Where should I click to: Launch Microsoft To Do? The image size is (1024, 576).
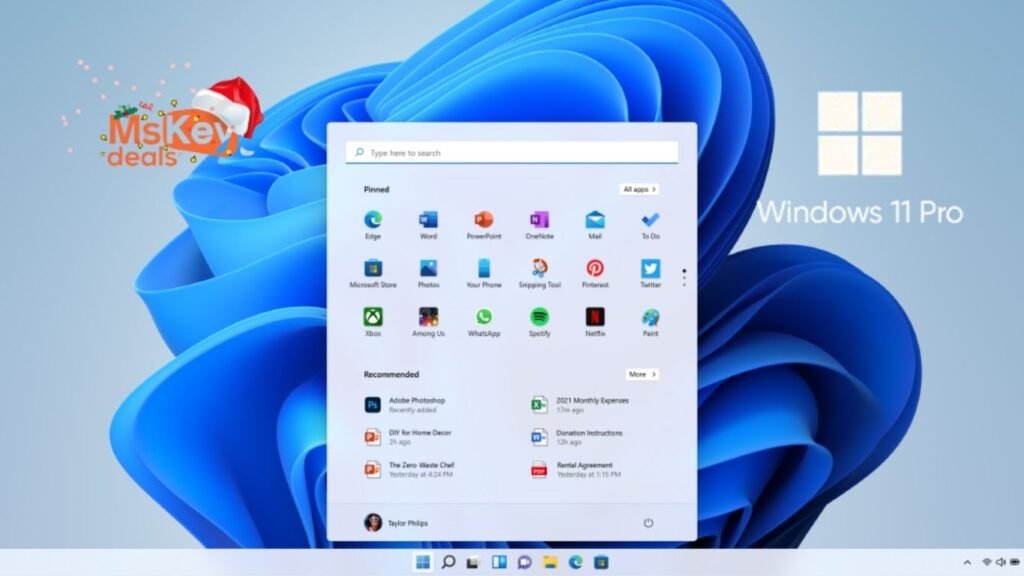650,222
